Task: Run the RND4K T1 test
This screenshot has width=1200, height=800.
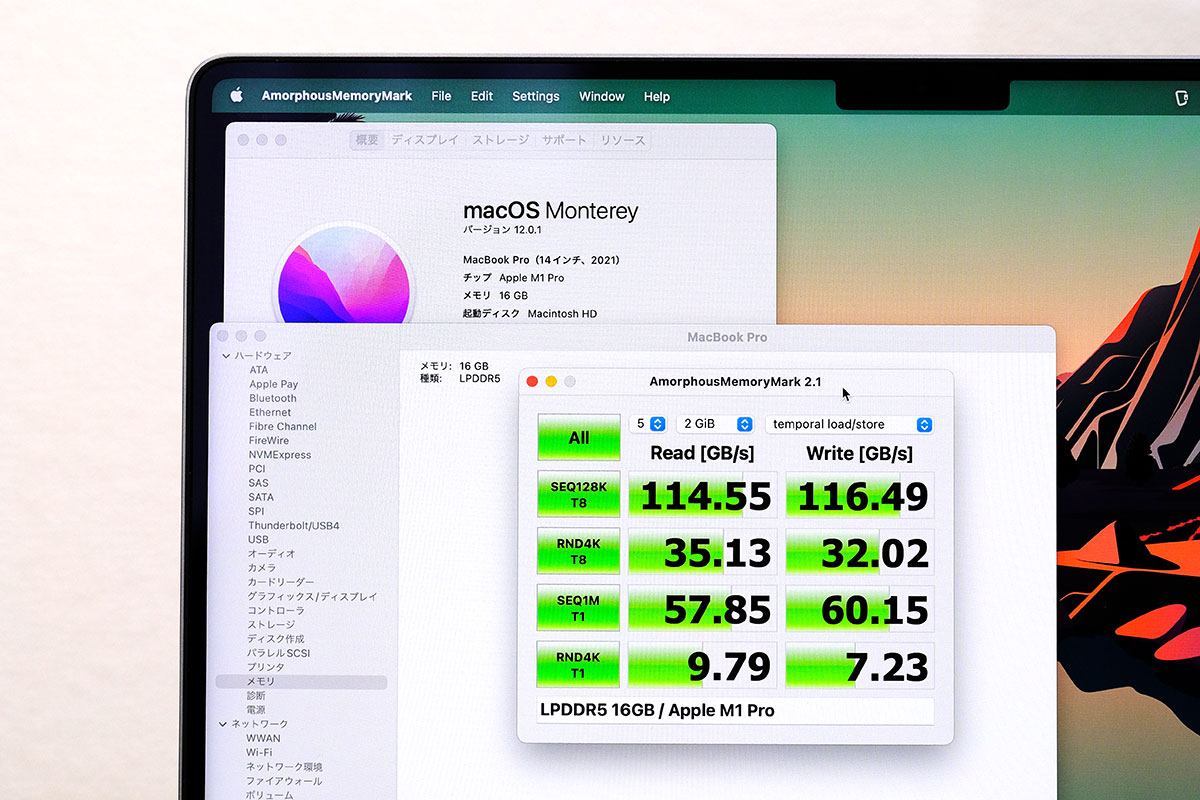Action: (579, 664)
